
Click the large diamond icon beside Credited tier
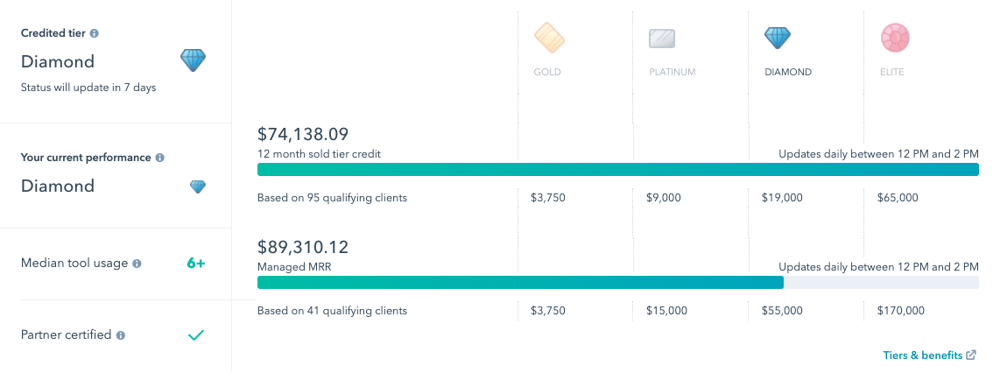click(193, 61)
